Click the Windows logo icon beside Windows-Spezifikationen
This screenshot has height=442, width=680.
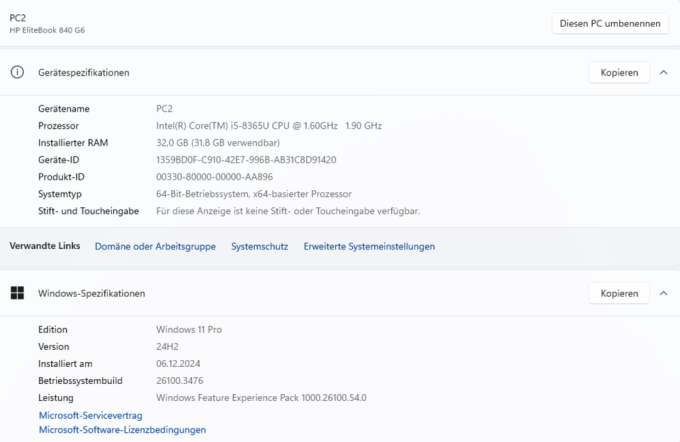17,293
